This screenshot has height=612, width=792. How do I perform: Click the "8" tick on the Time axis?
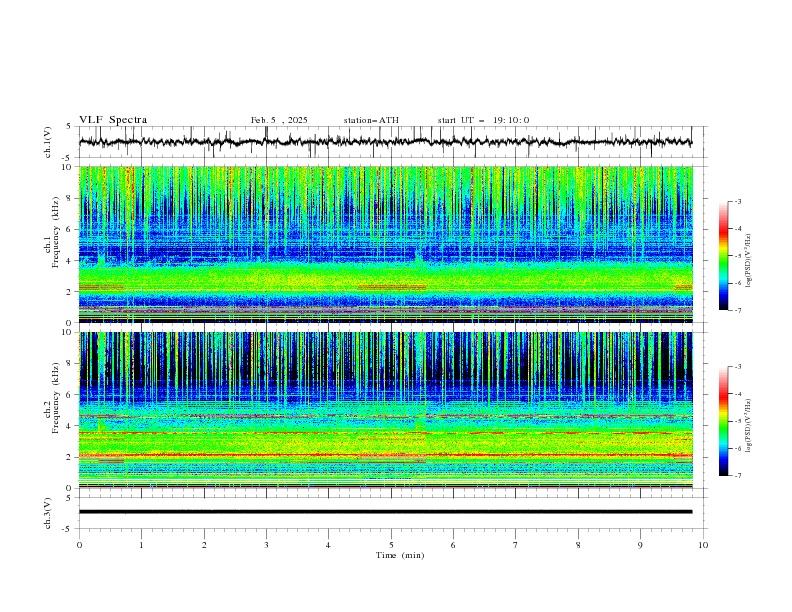(x=578, y=545)
